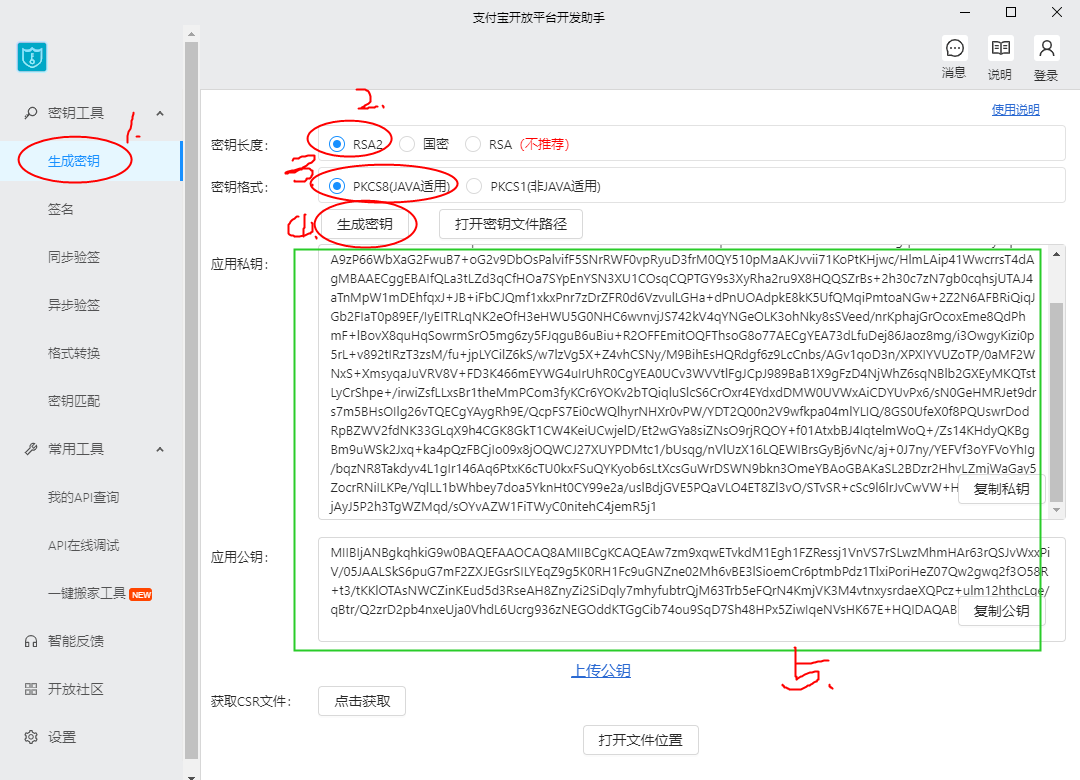Go to 同步验签 in sidebar
Screen dimensions: 1080x780
point(74,257)
